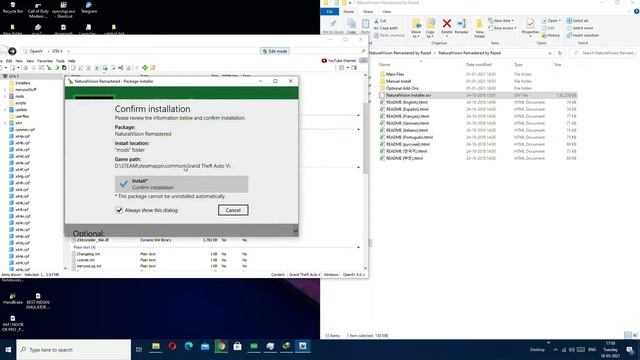Click Invert selection in Explorer ribbon

click(x=583, y=36)
